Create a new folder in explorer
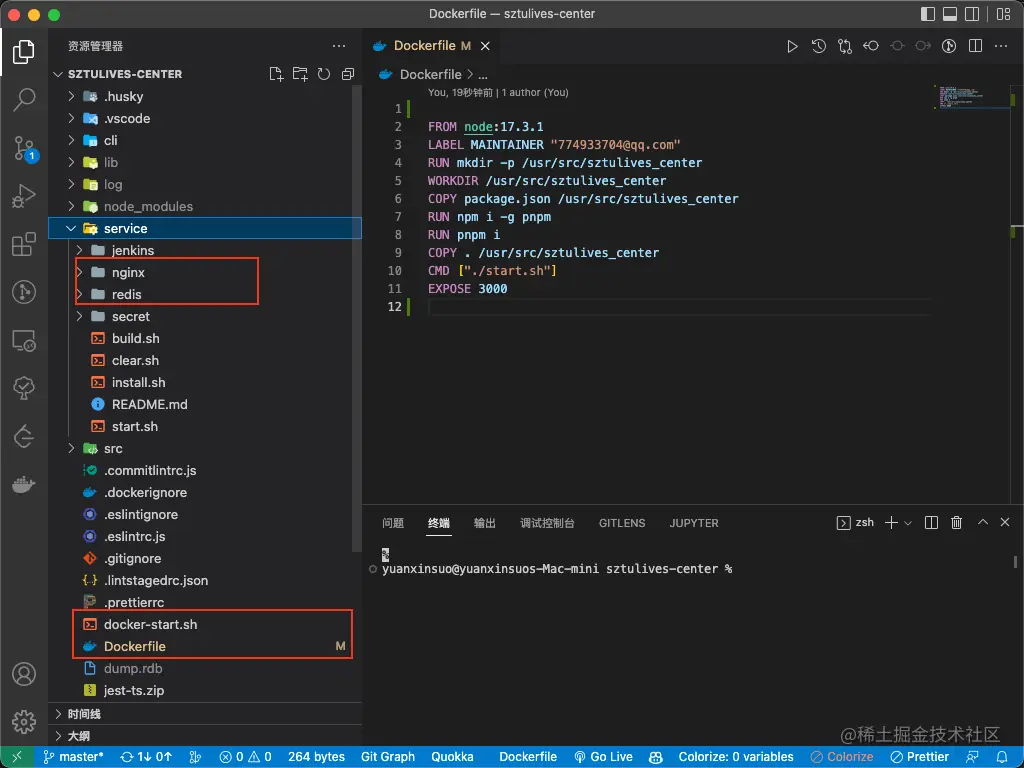This screenshot has width=1024, height=768. tap(300, 74)
